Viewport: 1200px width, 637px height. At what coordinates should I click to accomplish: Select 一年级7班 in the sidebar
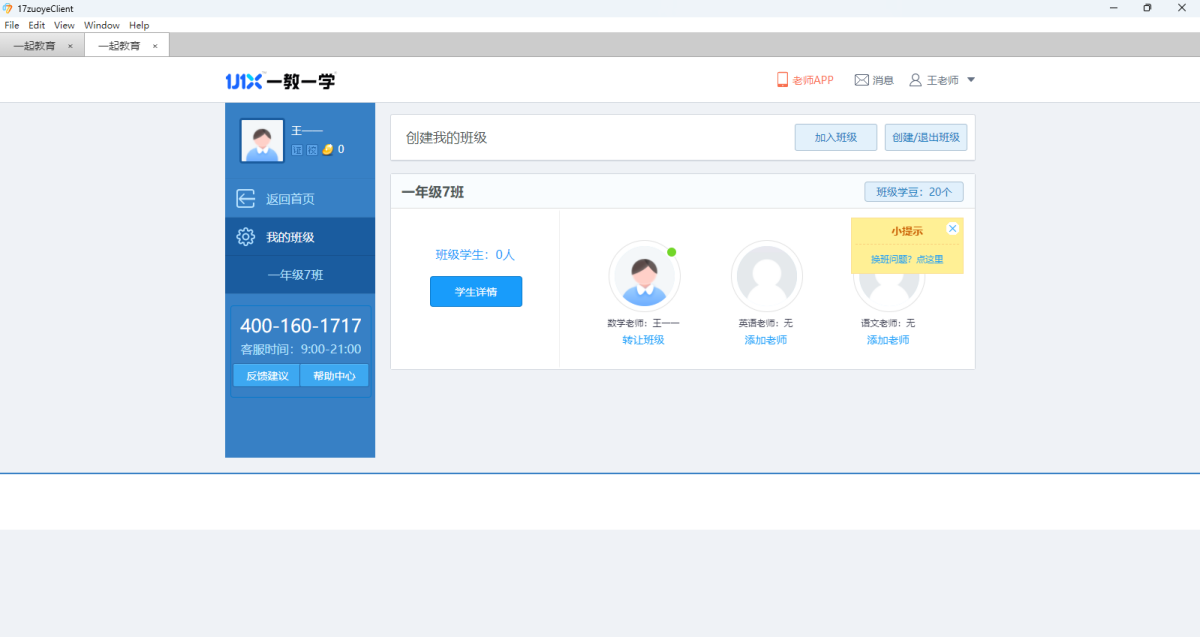[295, 275]
